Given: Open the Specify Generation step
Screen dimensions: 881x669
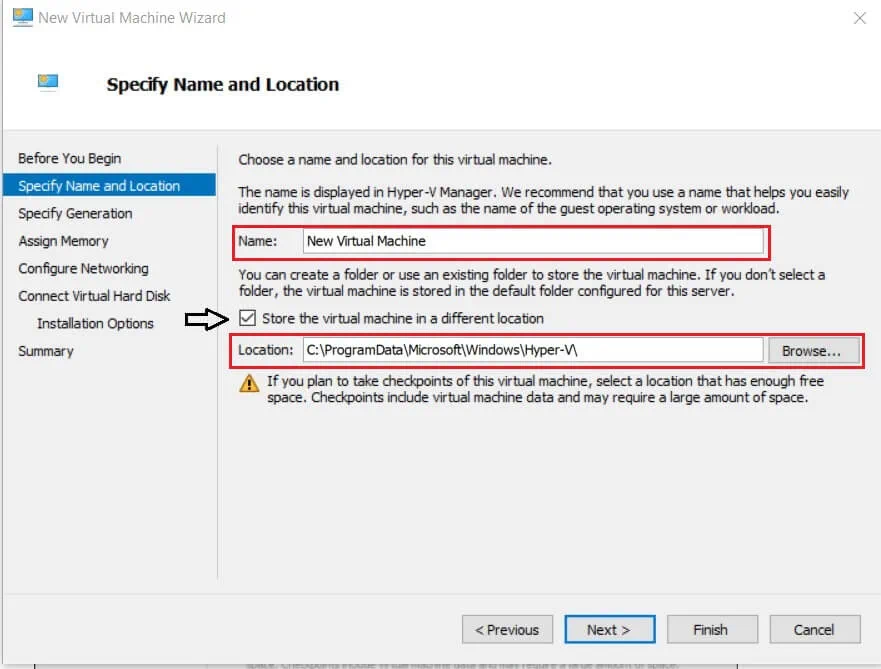Looking at the screenshot, I should (x=75, y=213).
